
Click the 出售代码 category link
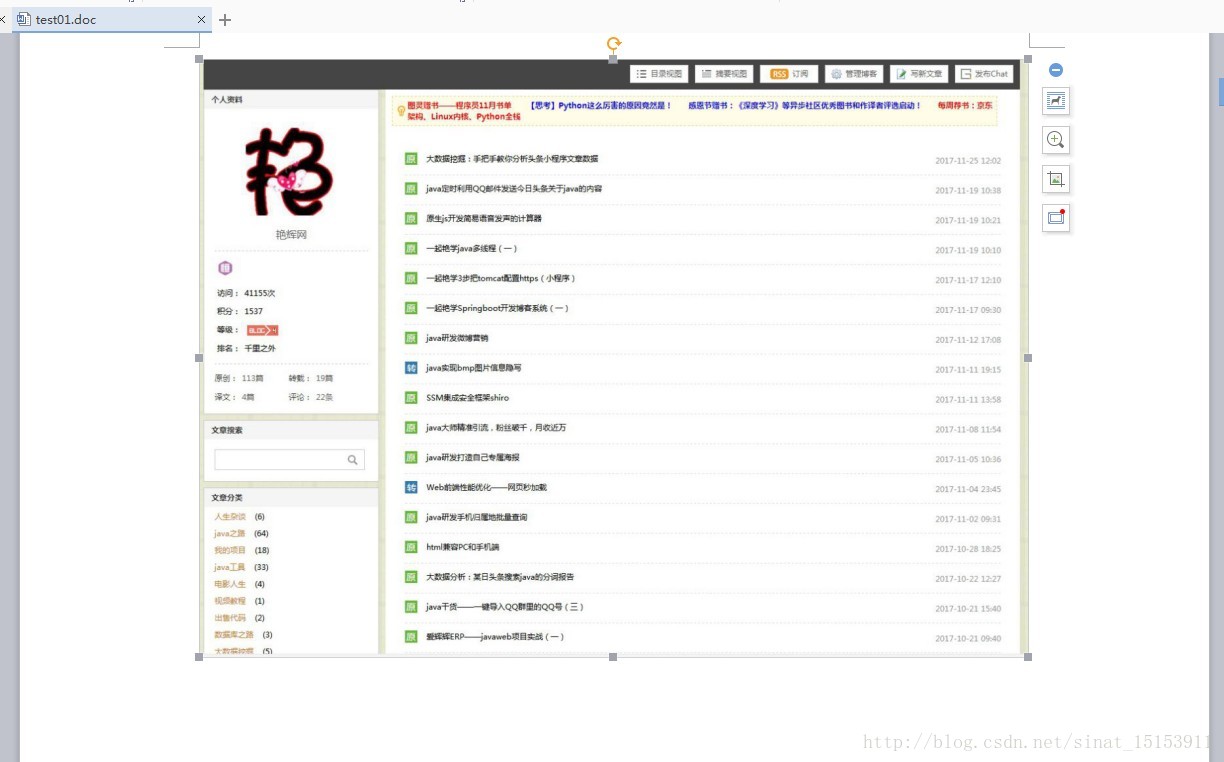[x=230, y=618]
